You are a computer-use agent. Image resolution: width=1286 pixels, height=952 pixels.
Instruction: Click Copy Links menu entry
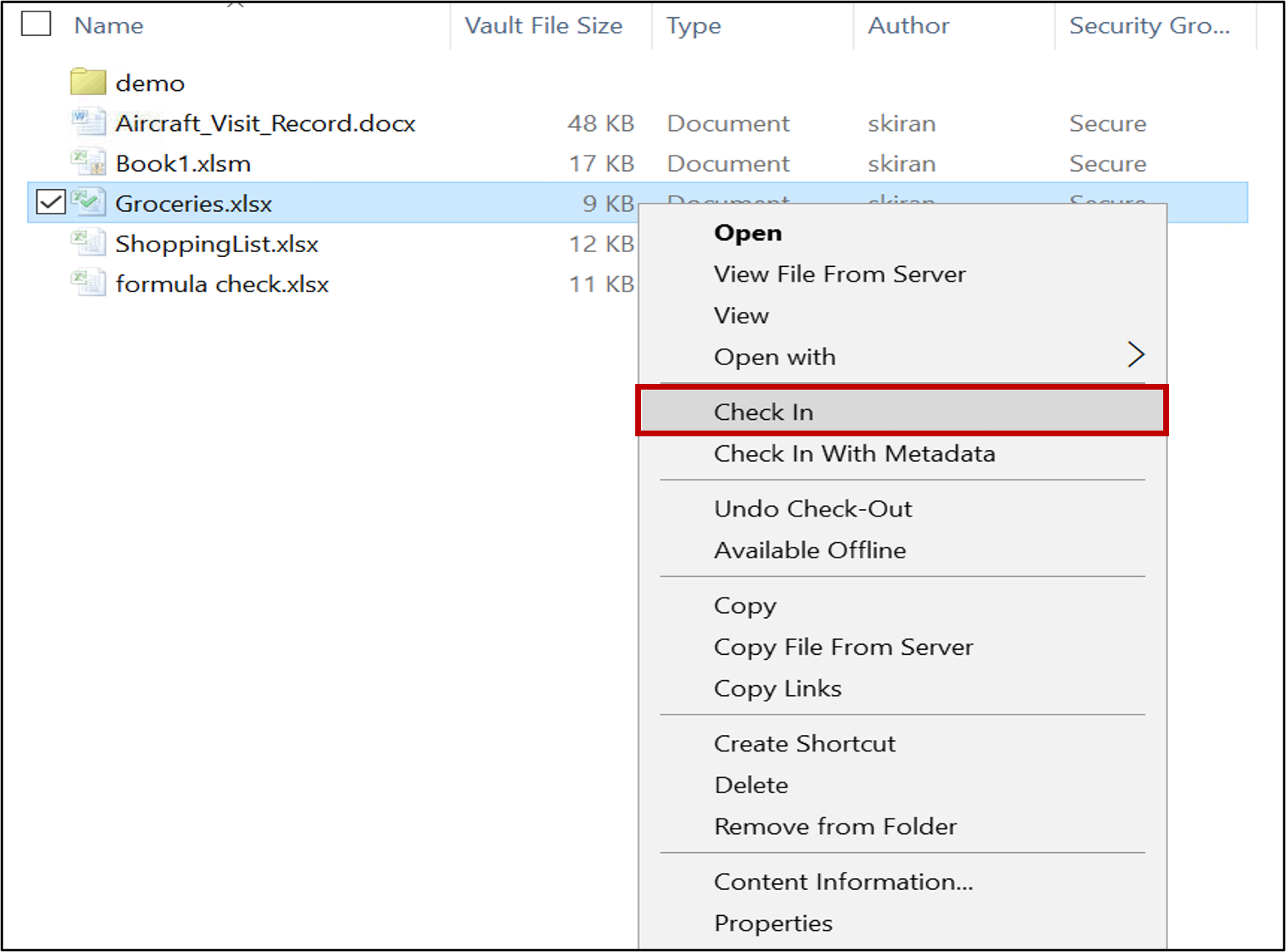[x=777, y=688]
